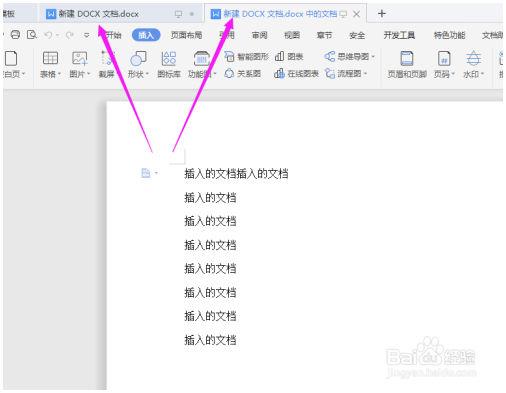Click the text line 插入的文档插入的文档
This screenshot has height=393, width=506.
(x=236, y=174)
